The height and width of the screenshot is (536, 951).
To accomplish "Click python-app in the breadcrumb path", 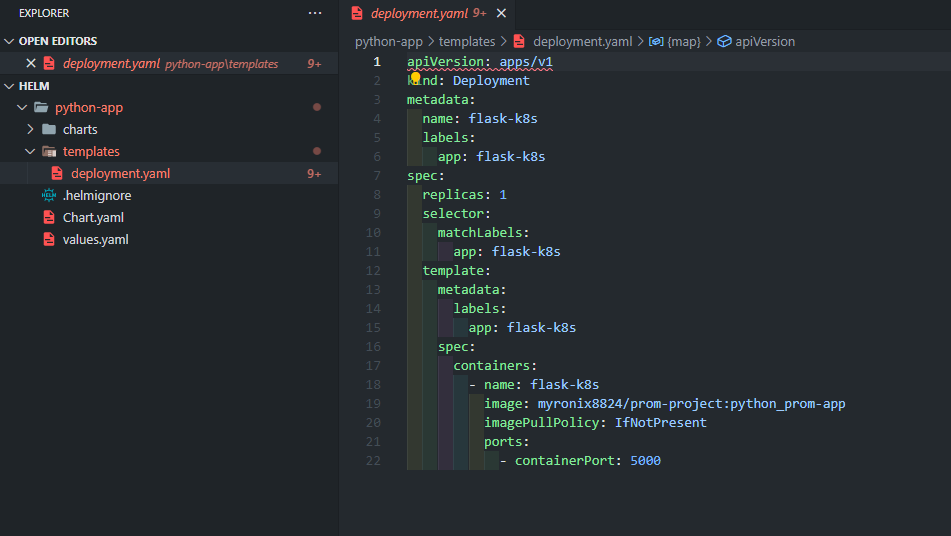I will [x=388, y=42].
